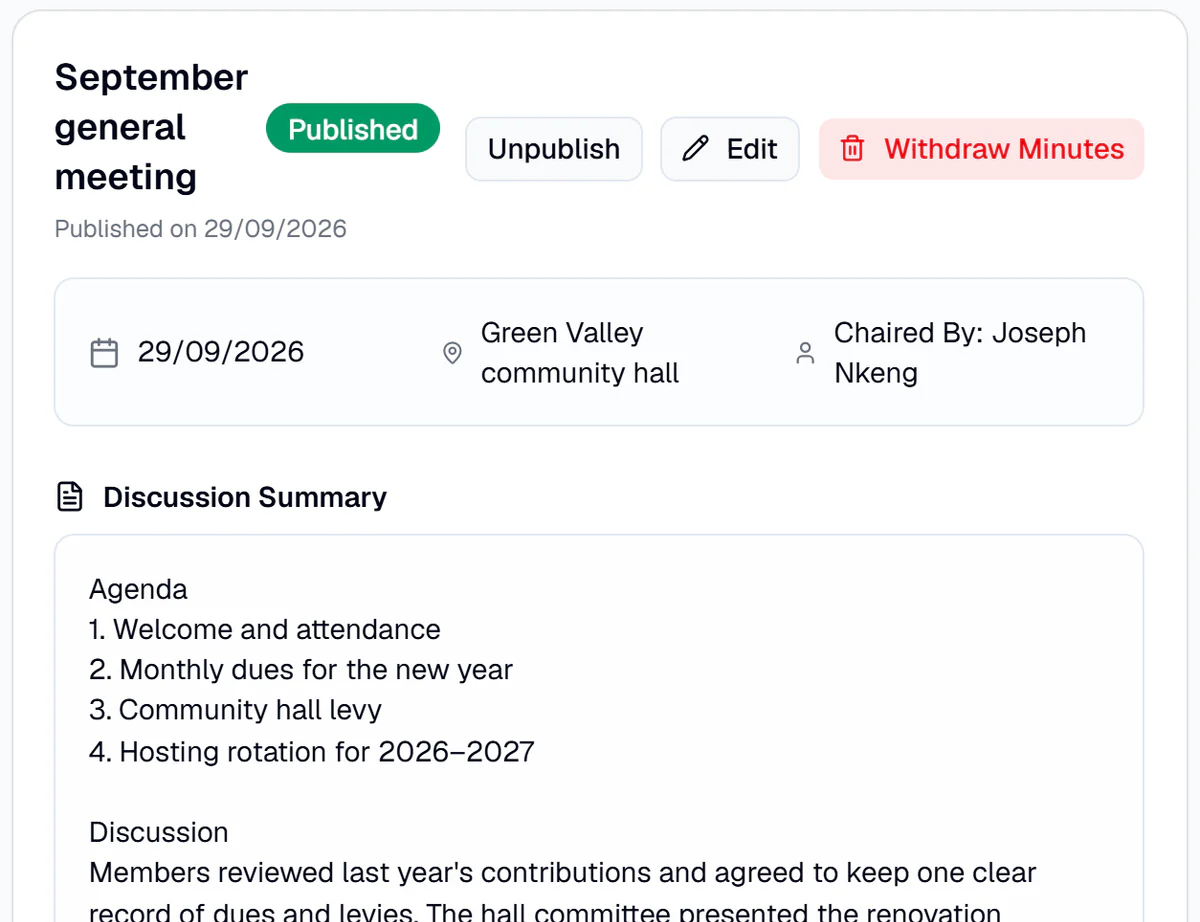The image size is (1200, 922).
Task: Click agenda item '3. Community hall levy'
Action: 236,710
